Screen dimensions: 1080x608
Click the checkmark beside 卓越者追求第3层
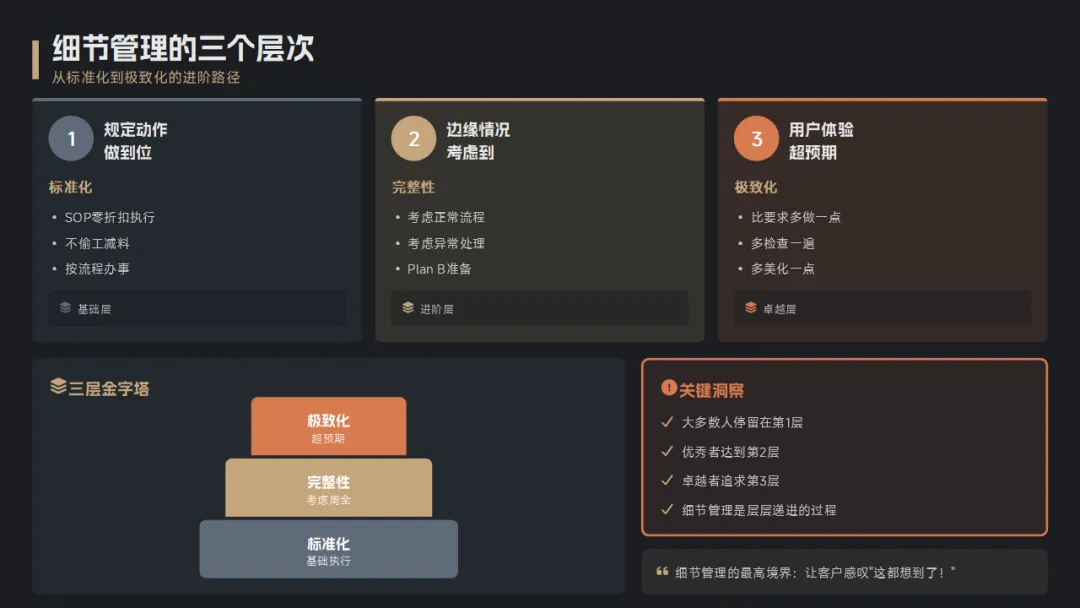tap(667, 480)
